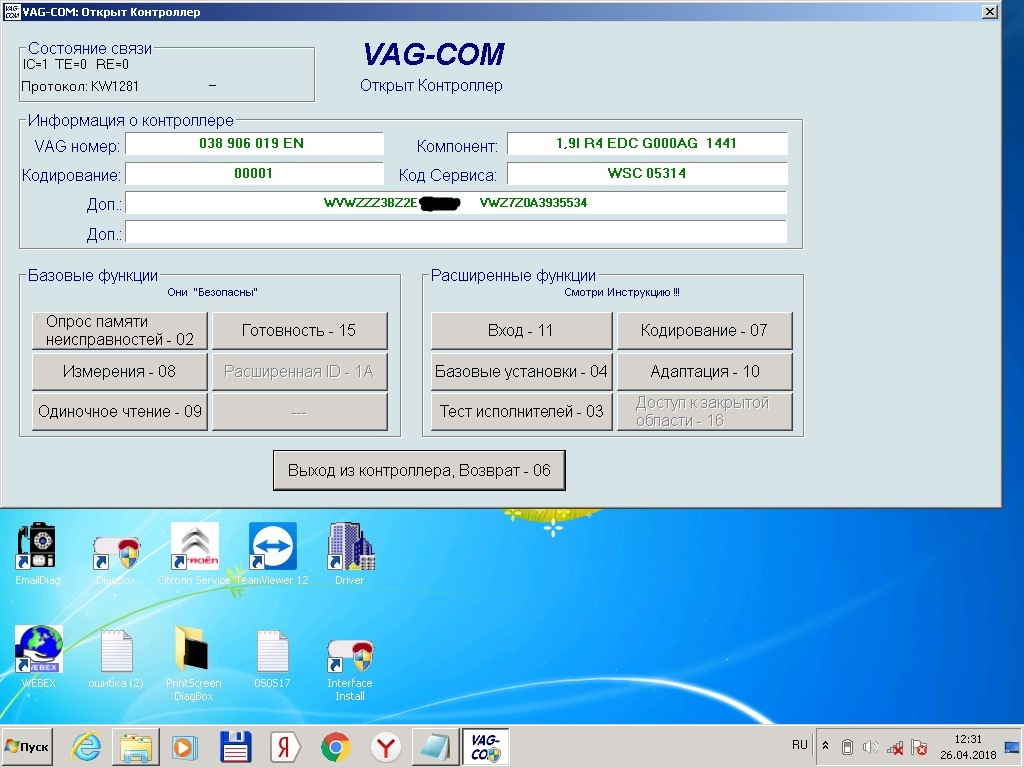The width and height of the screenshot is (1024, 768).
Task: Show hidden tray icons arrow
Action: click(825, 746)
